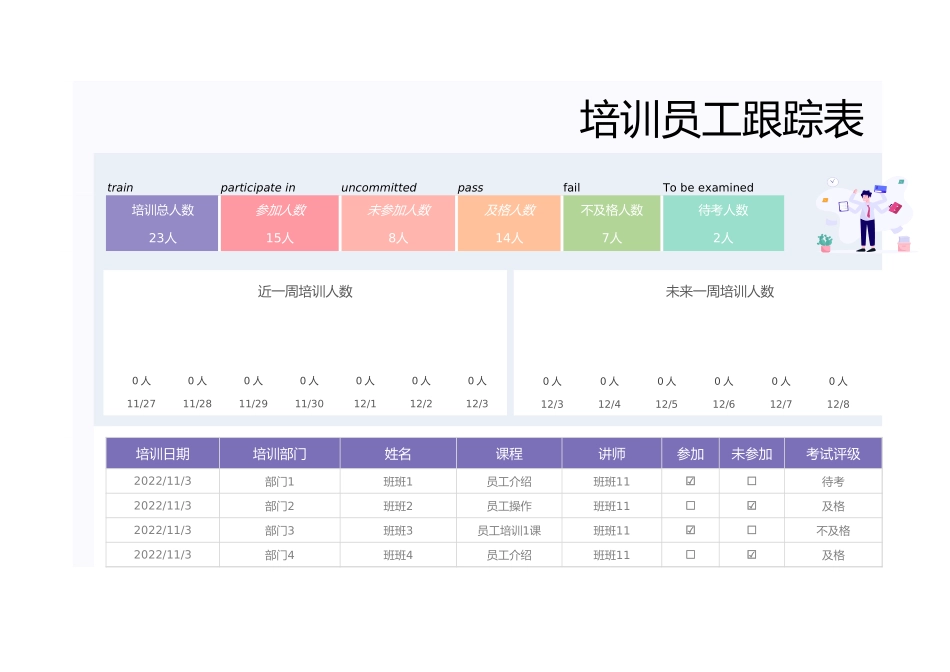Click the 培训日期 column header

click(162, 453)
